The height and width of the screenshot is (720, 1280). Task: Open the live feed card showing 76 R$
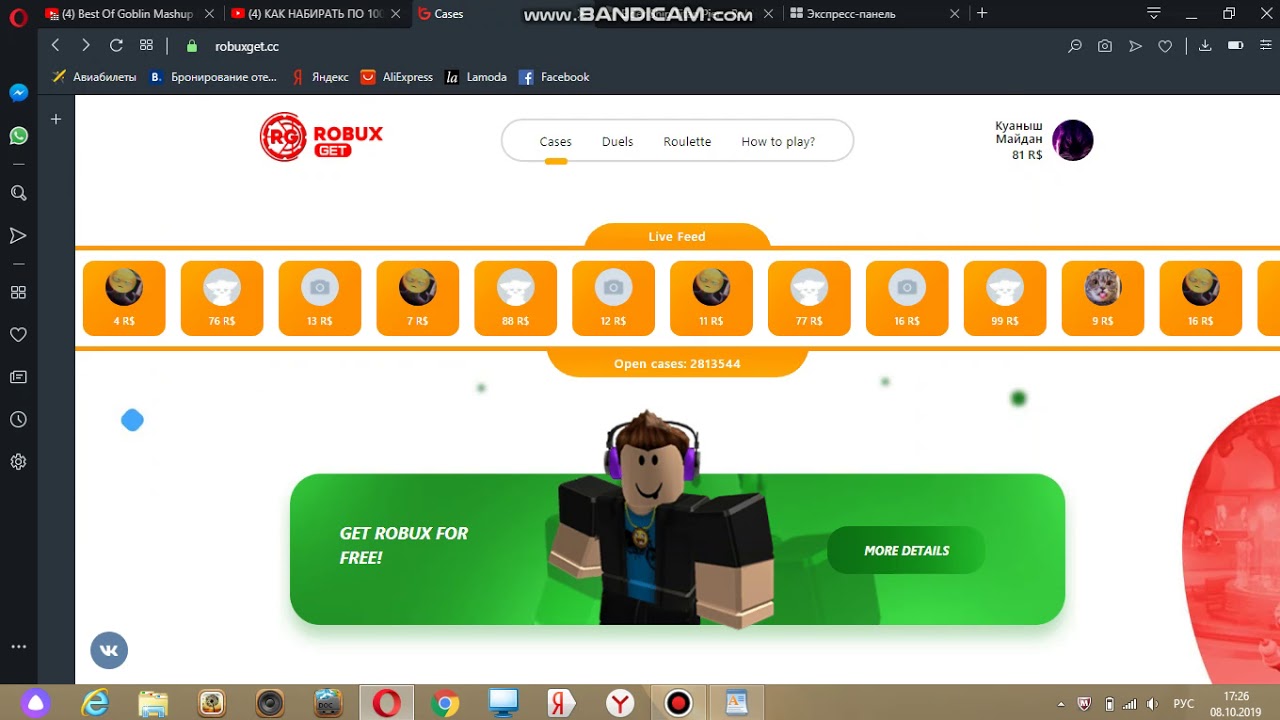(x=222, y=298)
